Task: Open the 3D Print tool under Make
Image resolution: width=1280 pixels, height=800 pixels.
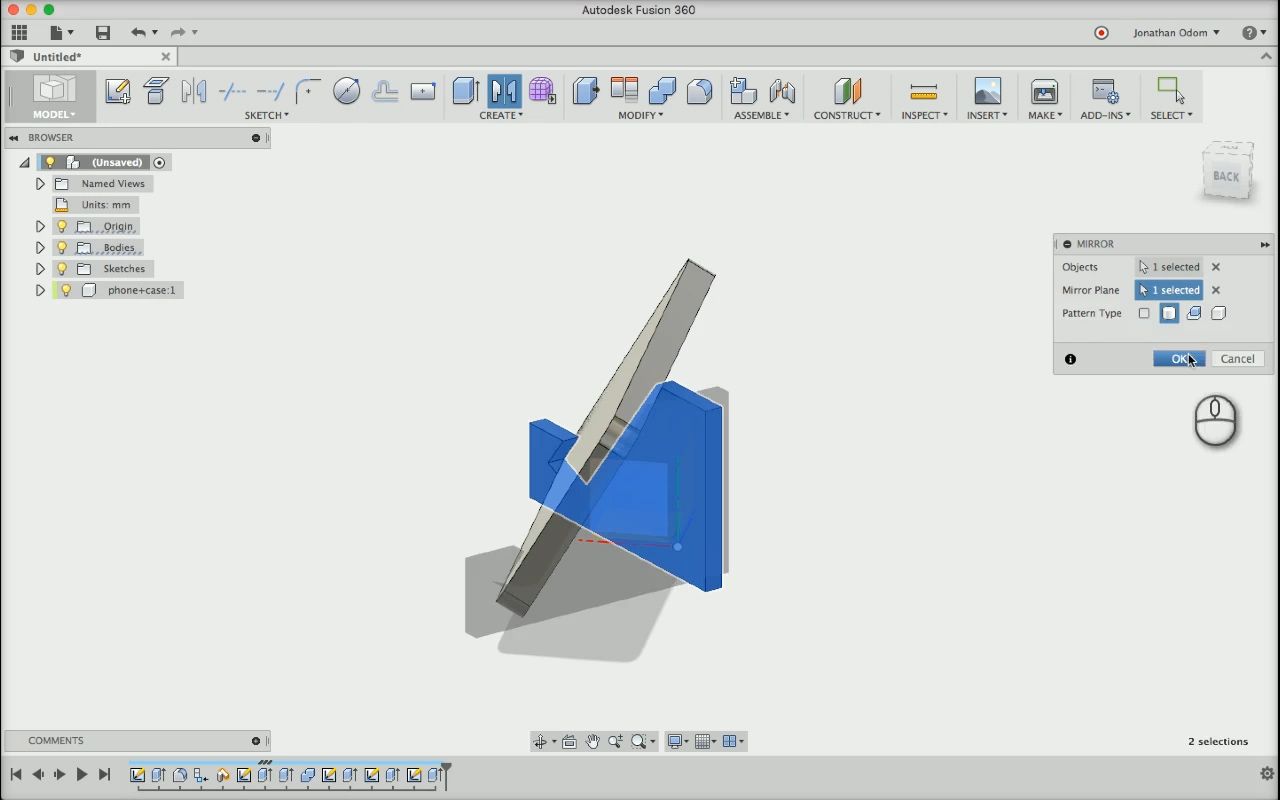Action: tap(1044, 91)
